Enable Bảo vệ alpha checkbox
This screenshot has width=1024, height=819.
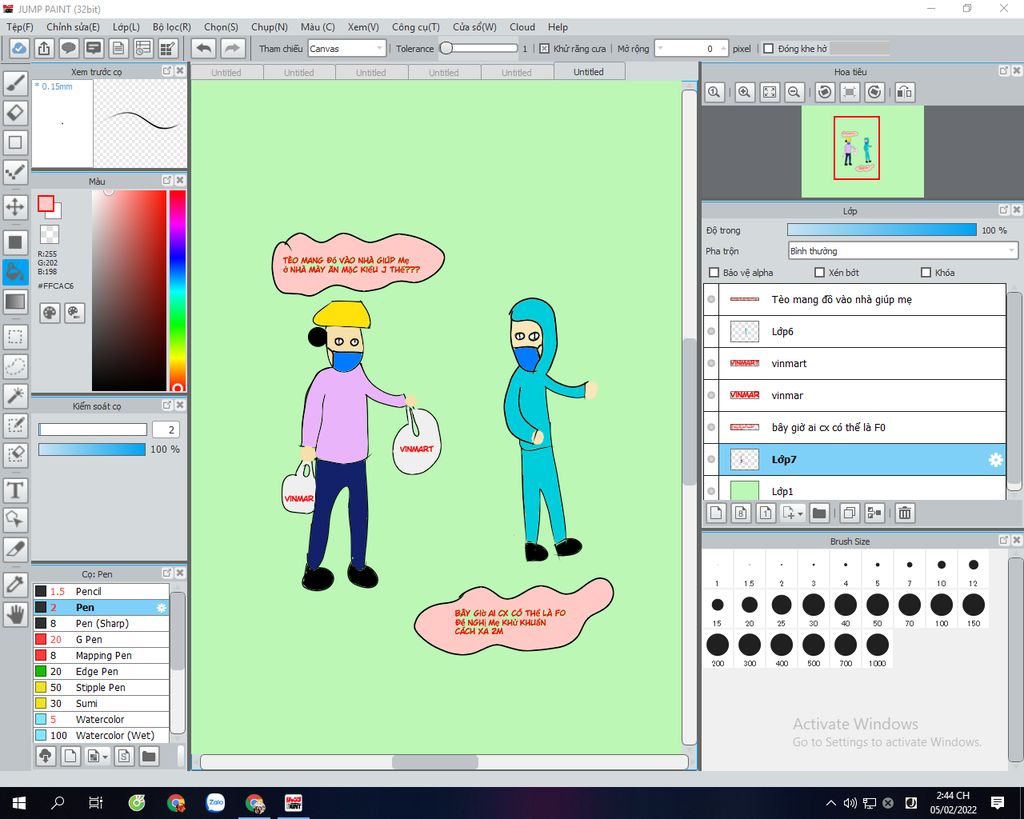click(x=714, y=272)
